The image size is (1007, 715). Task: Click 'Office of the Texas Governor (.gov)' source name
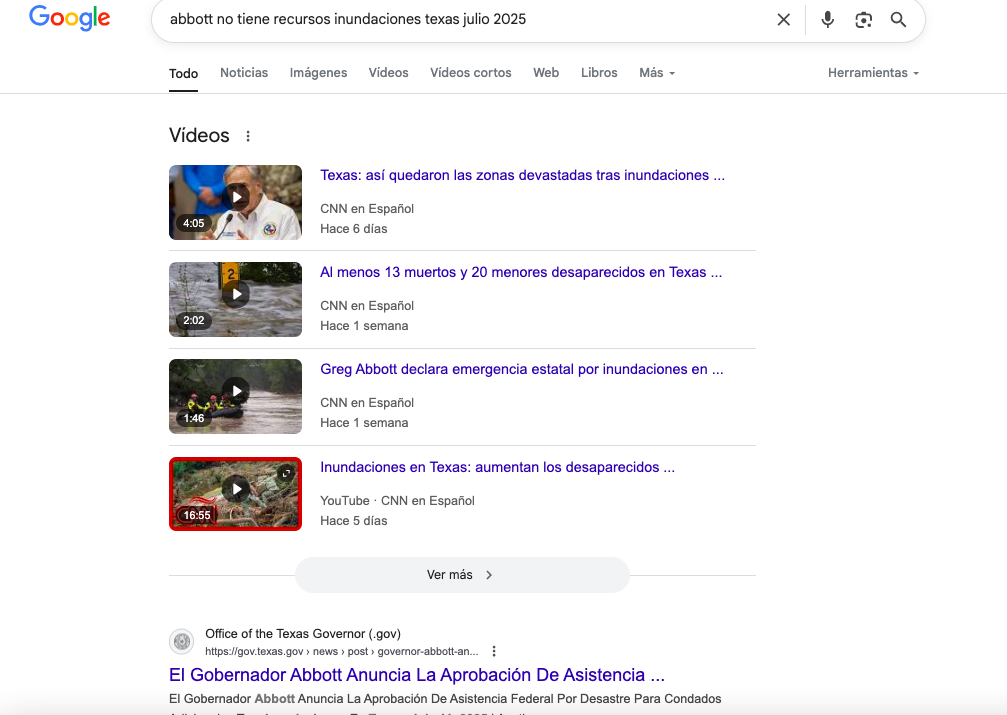point(303,634)
